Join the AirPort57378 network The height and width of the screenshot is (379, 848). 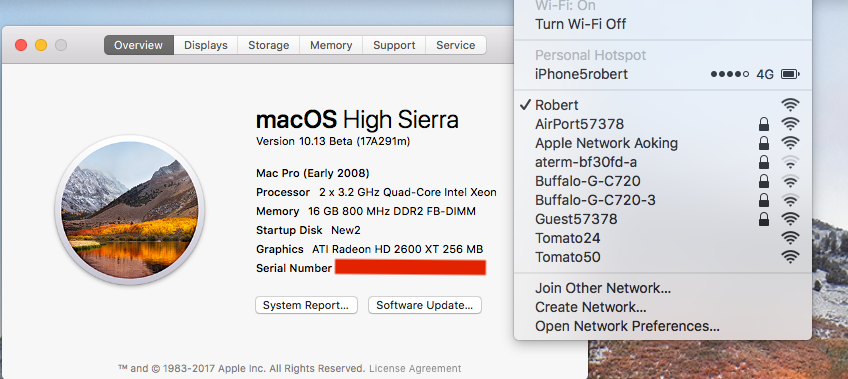point(662,124)
